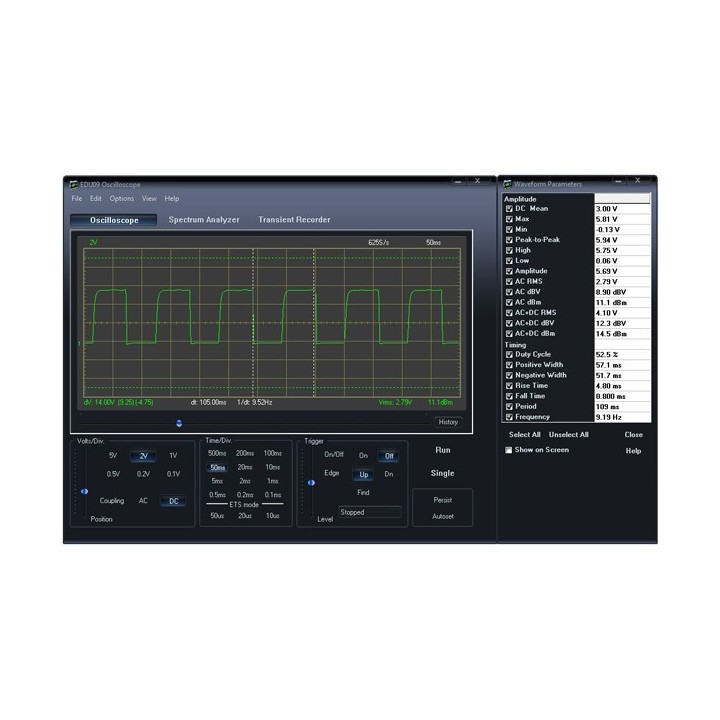Screen dimensions: 720x720
Task: Uncheck the Peak-to-Peak checkbox
Action: (x=509, y=240)
